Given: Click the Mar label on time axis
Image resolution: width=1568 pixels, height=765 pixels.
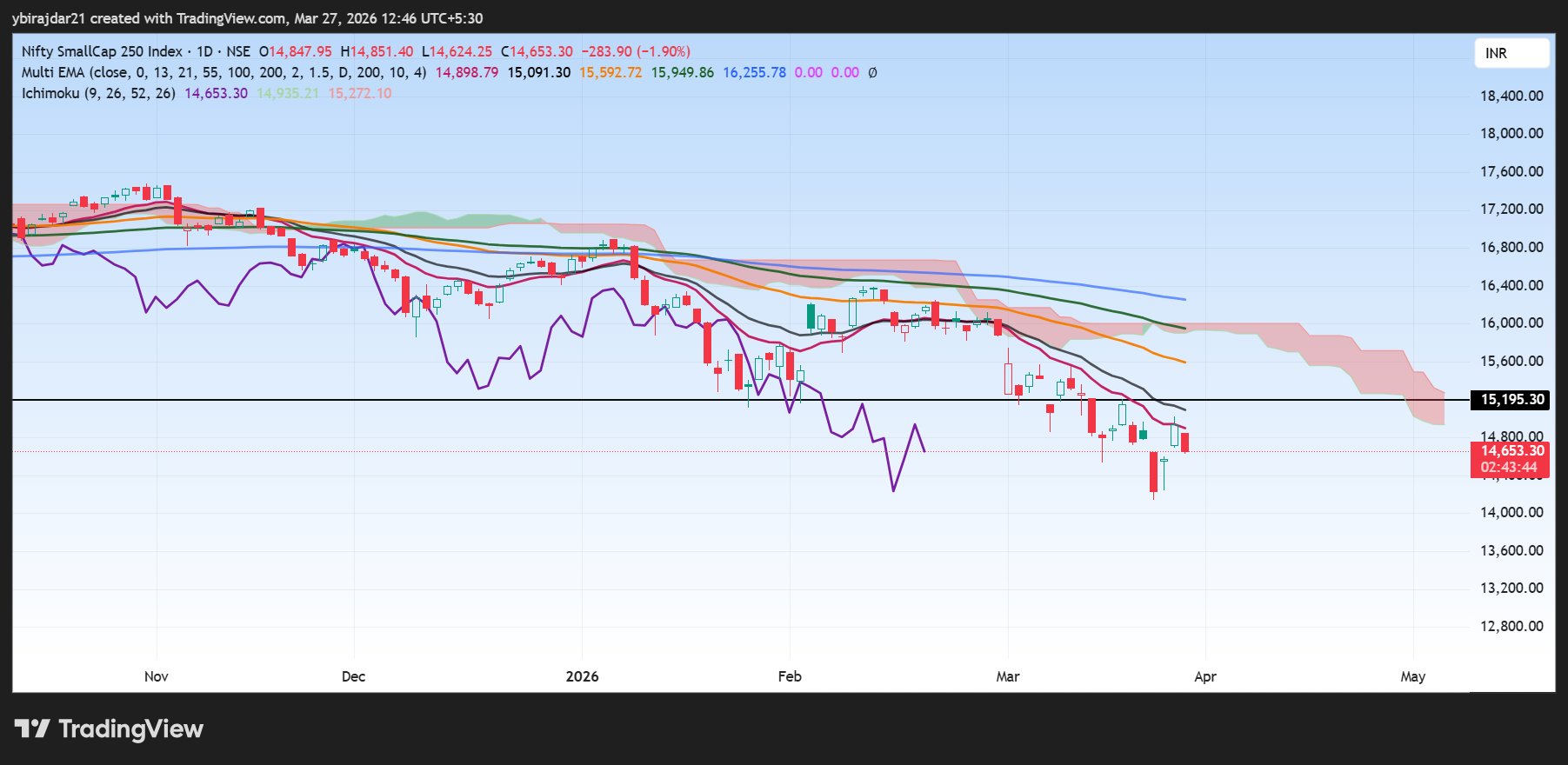Looking at the screenshot, I should tap(1008, 676).
